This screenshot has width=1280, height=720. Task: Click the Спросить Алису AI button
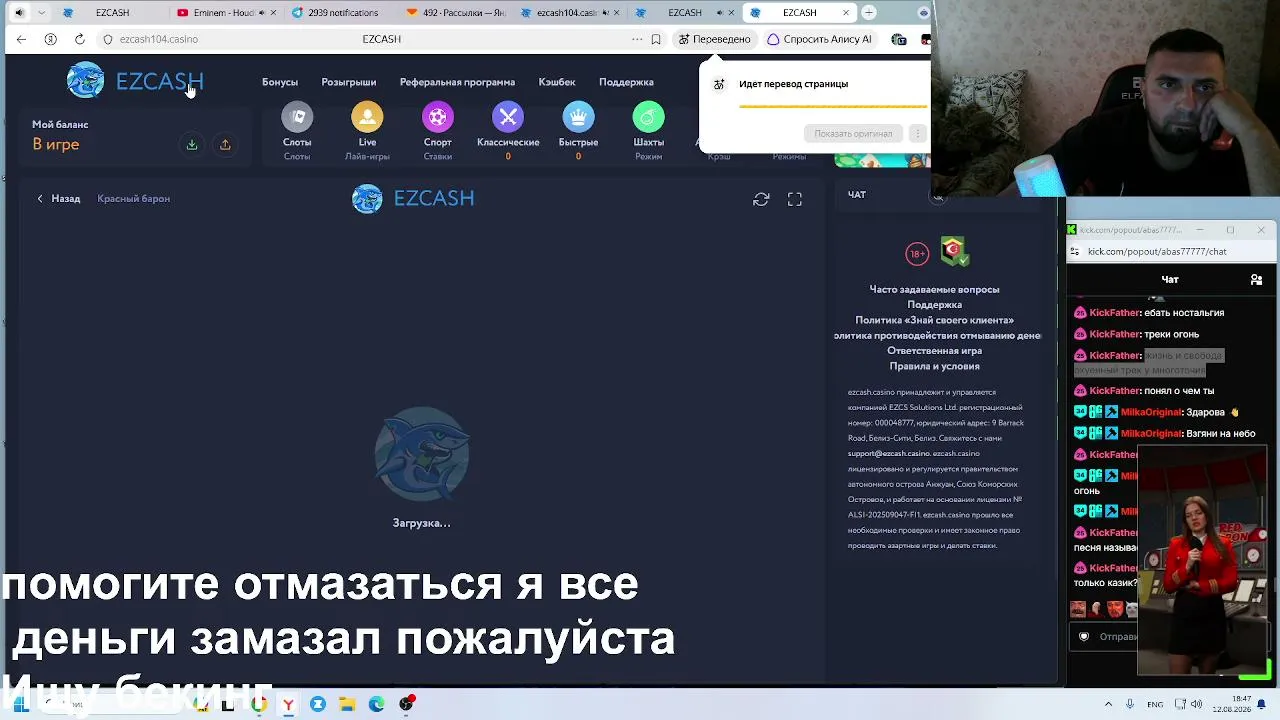(x=819, y=39)
